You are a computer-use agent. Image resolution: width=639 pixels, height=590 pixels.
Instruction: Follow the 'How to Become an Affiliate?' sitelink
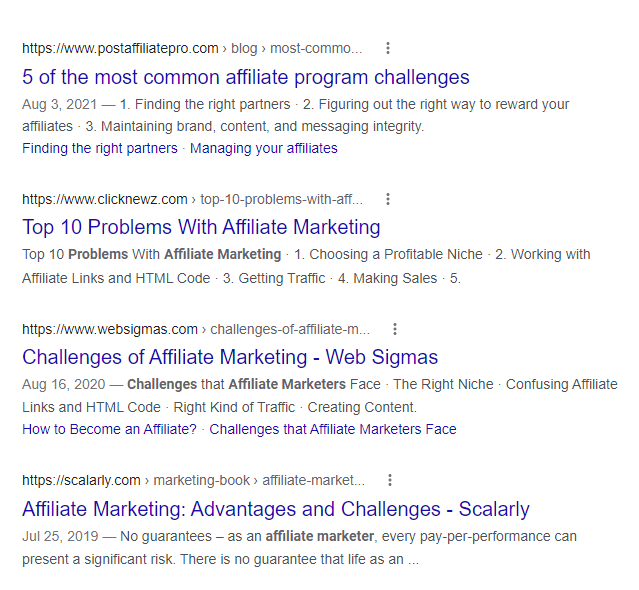click(x=109, y=429)
